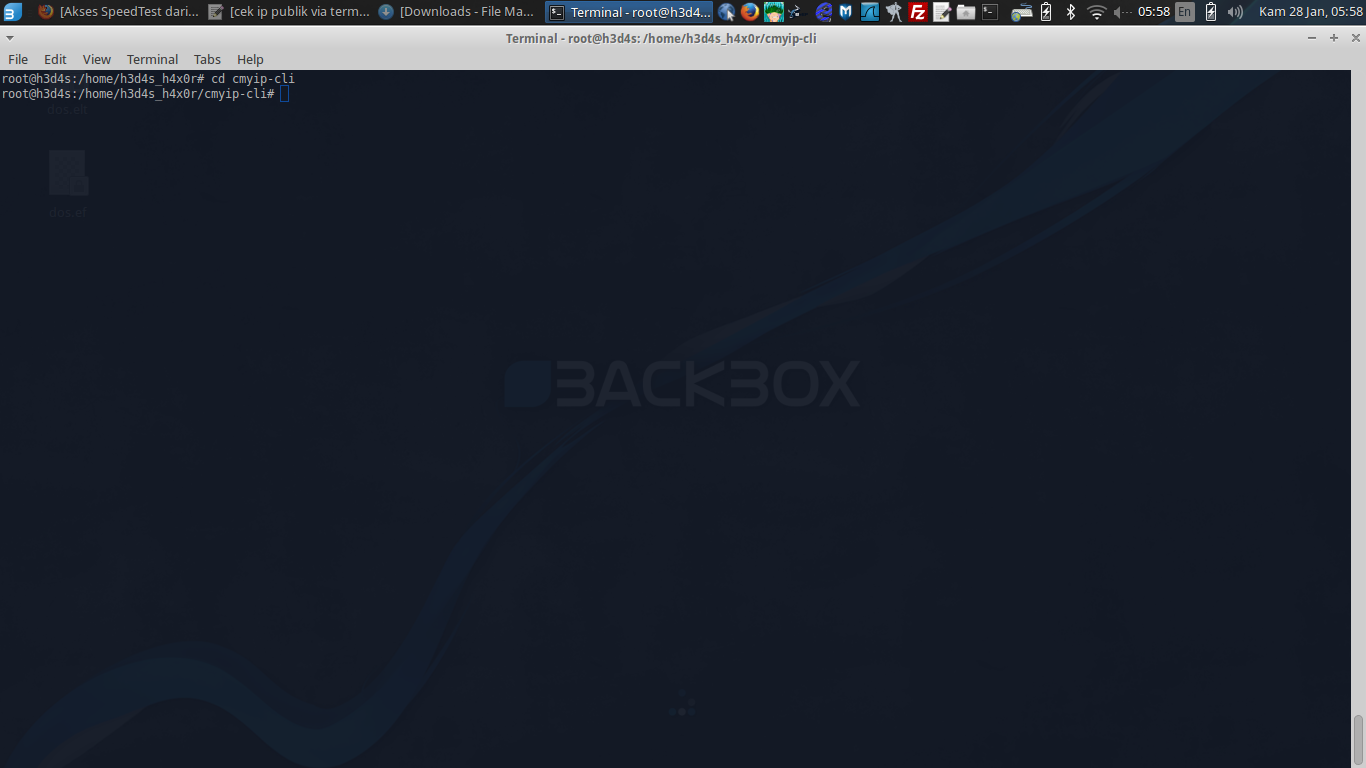Screen dimensions: 1366x768
Task: Open the Wi-Fi network indicator
Action: (1096, 12)
